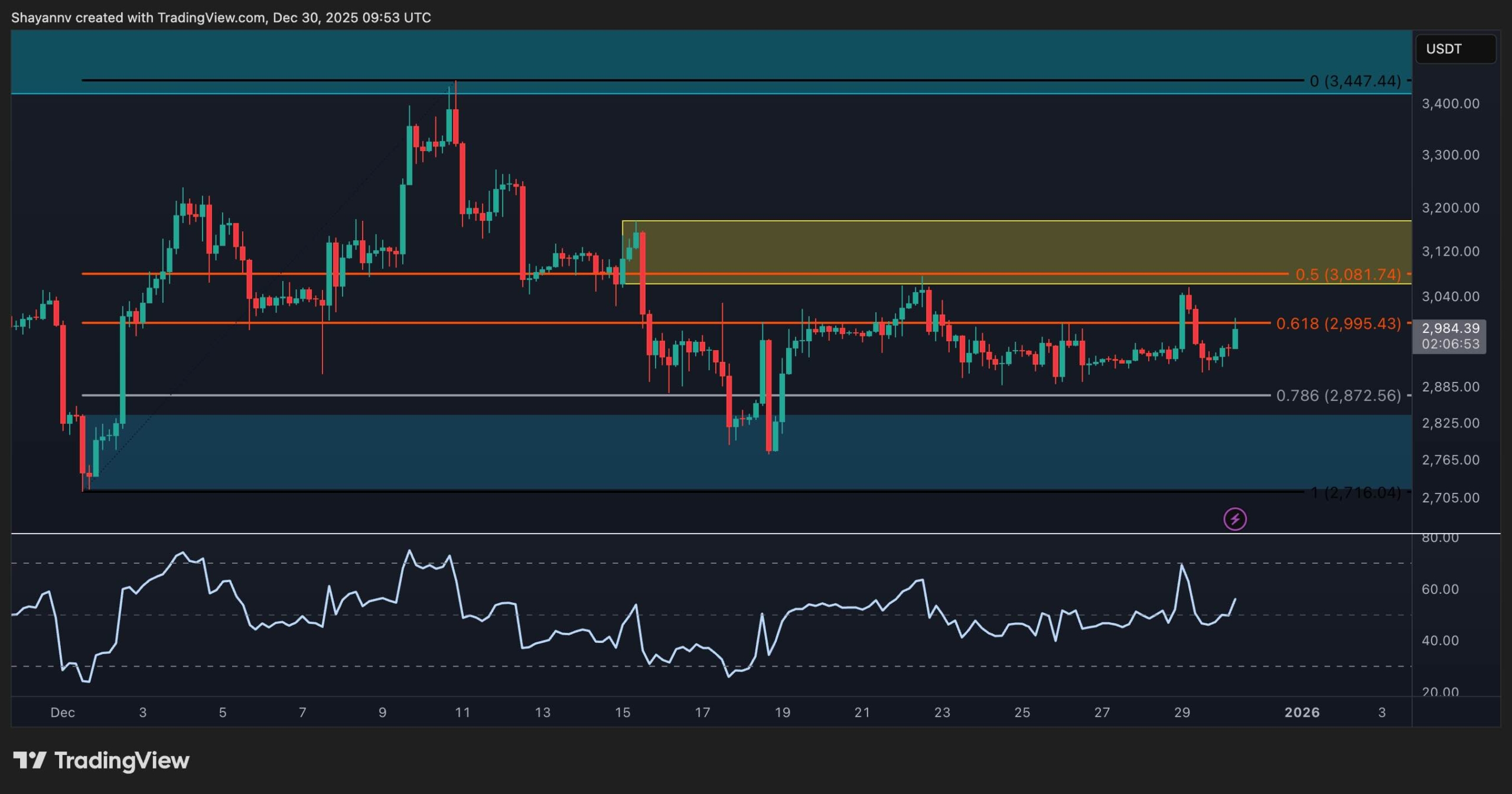1512x794 pixels.
Task: Click the 2026 label on time axis
Action: [1302, 712]
